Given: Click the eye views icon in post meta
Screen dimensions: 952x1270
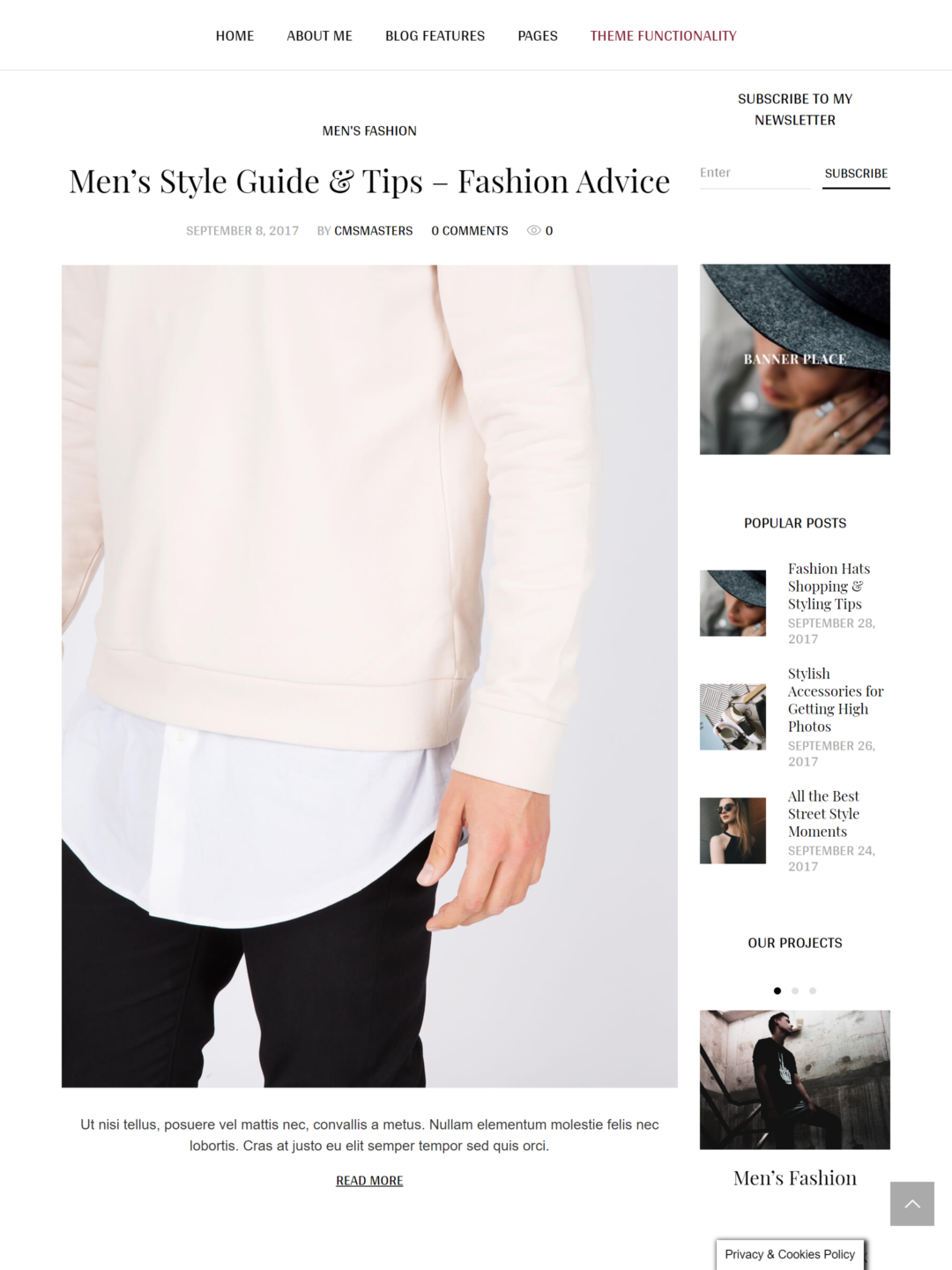Looking at the screenshot, I should pos(533,230).
